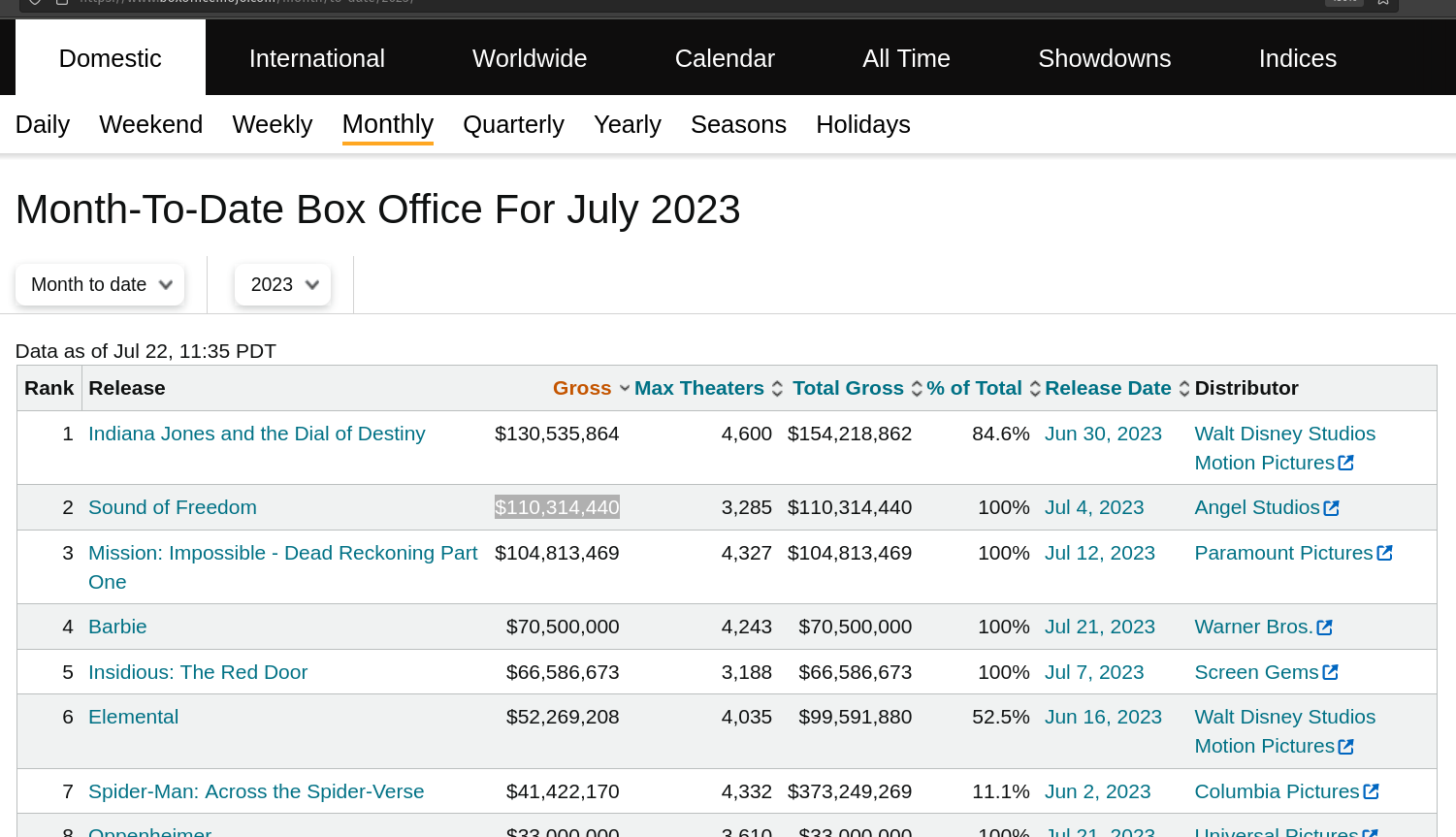The image size is (1456, 837).
Task: Click the highlighted $110,314,440 gross value
Action: [557, 507]
